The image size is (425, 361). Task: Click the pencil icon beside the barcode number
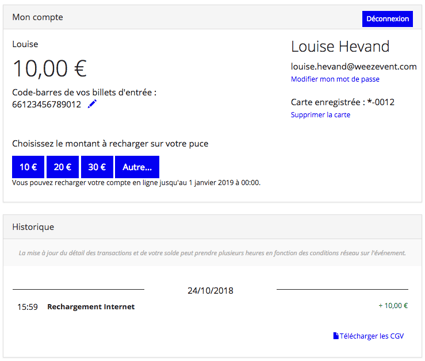coord(92,104)
